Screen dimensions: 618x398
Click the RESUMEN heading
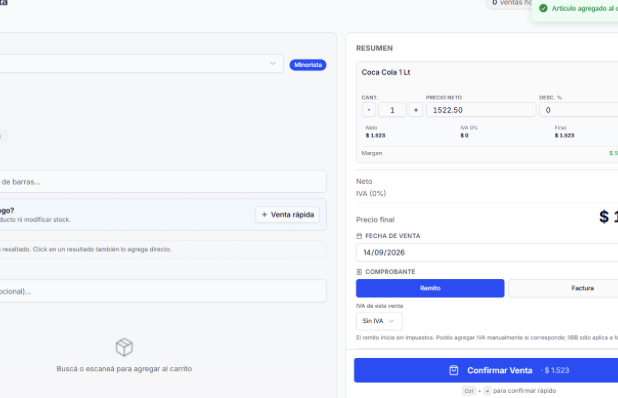[374, 48]
